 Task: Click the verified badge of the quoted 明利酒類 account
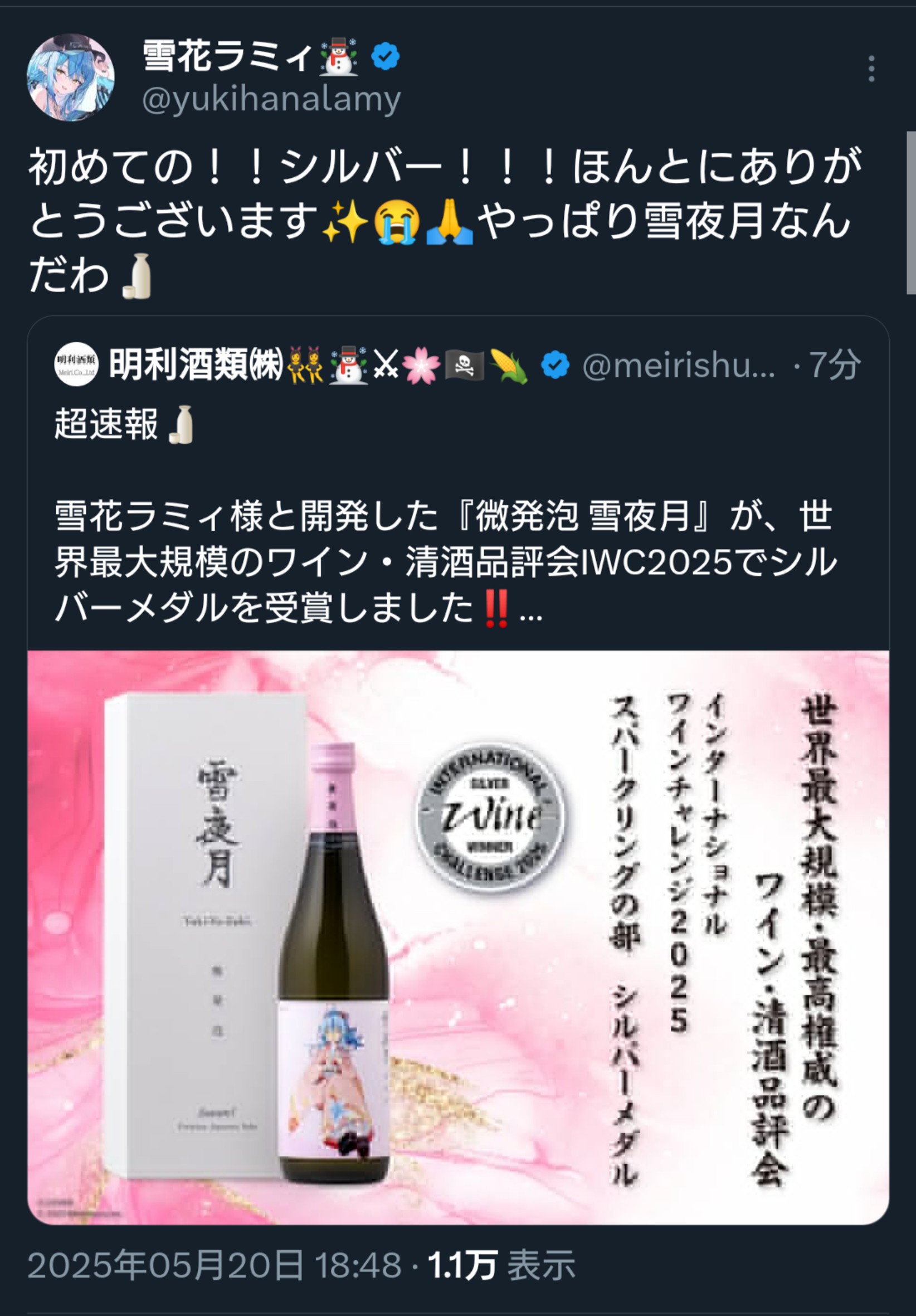(x=555, y=365)
